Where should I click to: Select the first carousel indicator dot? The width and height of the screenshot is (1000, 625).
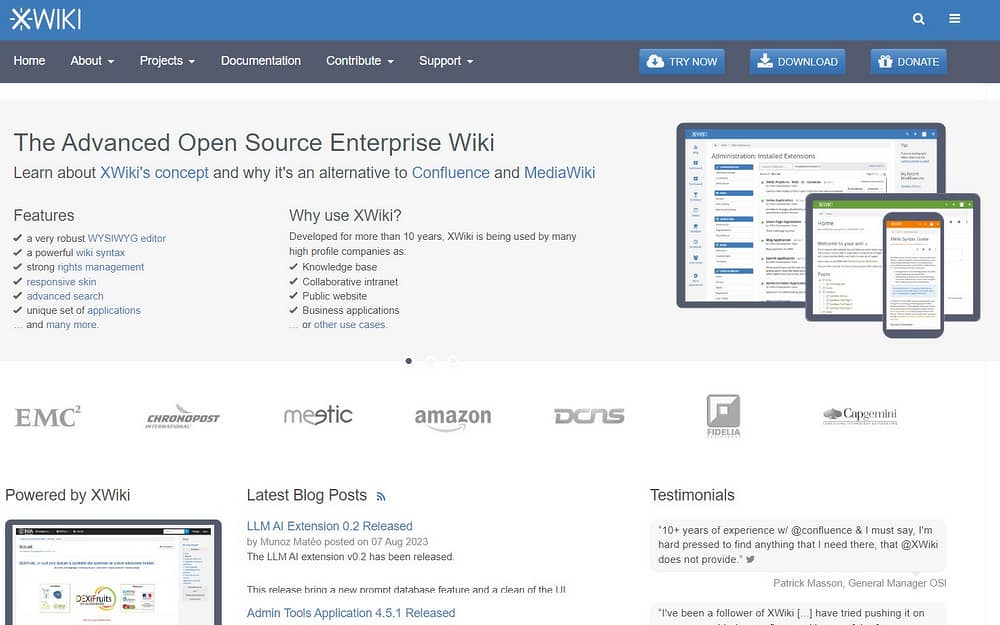point(409,361)
